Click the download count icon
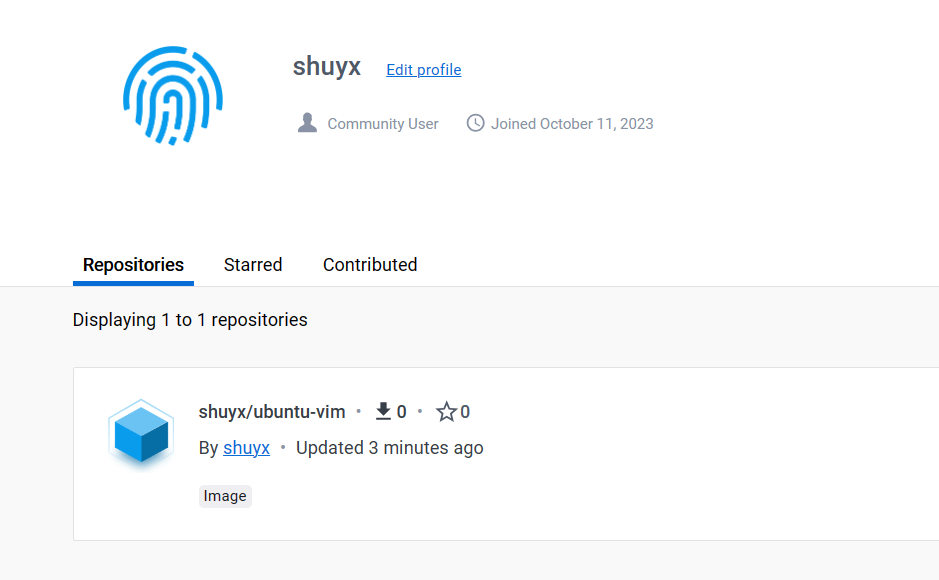 click(383, 411)
